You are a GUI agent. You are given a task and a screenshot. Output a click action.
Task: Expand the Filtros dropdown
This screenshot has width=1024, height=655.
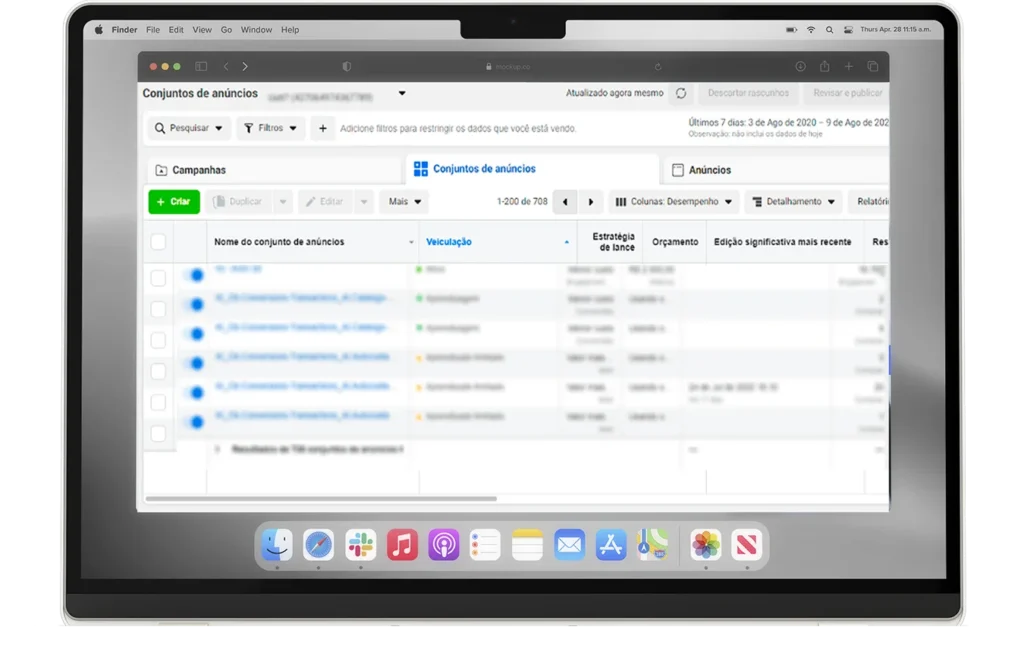pyautogui.click(x=270, y=128)
